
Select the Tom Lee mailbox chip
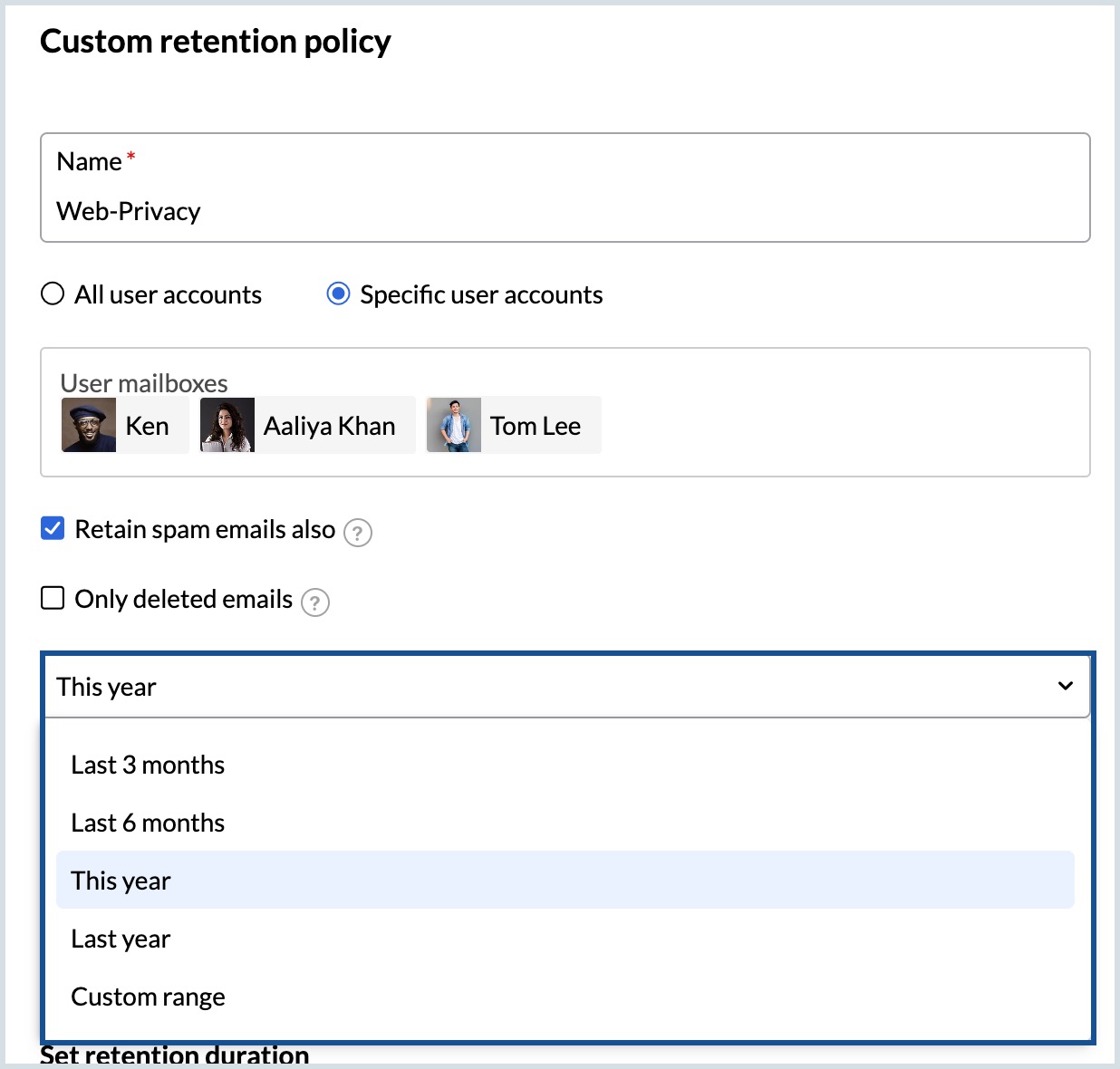513,424
